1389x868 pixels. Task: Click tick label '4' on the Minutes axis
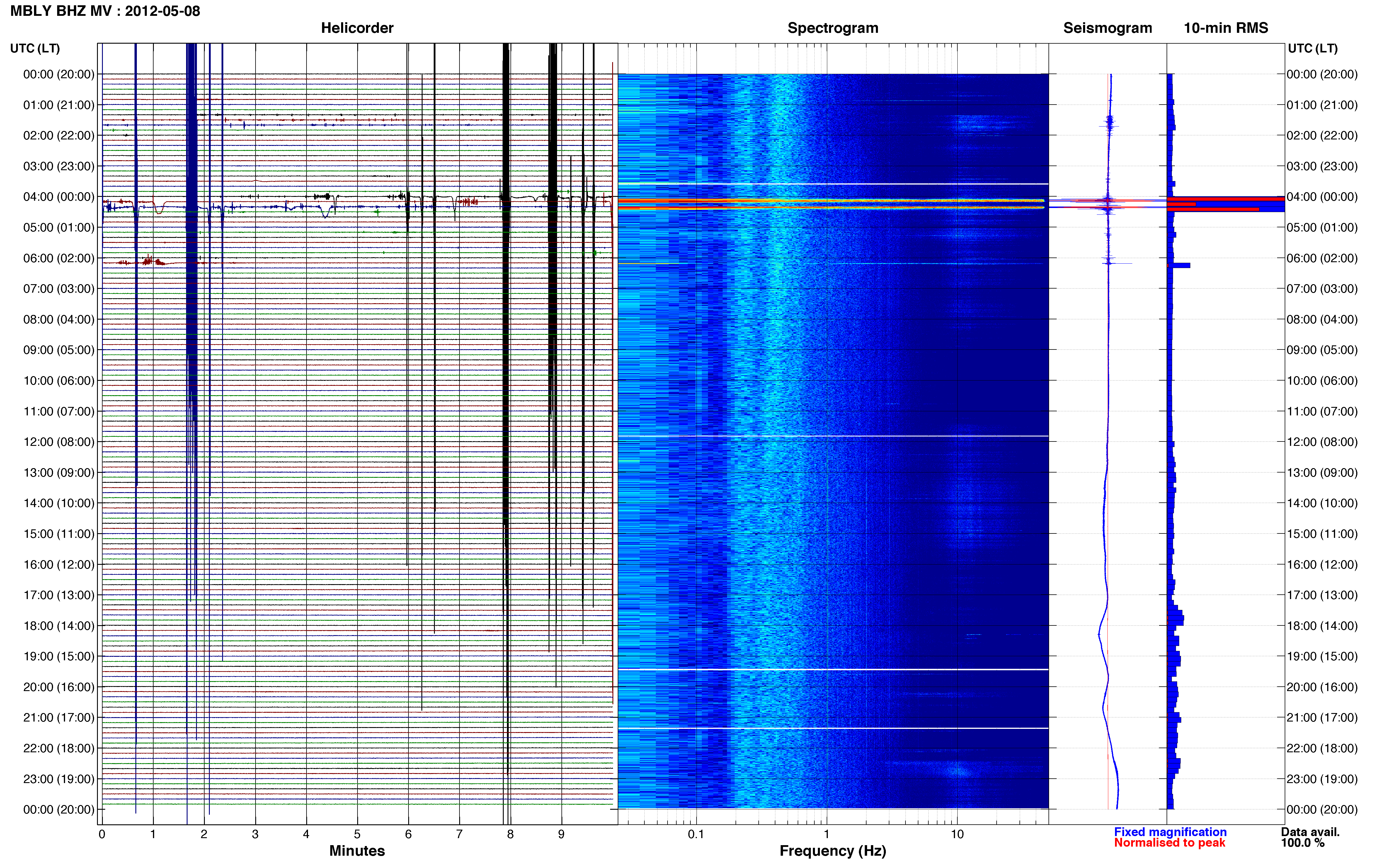tap(306, 834)
